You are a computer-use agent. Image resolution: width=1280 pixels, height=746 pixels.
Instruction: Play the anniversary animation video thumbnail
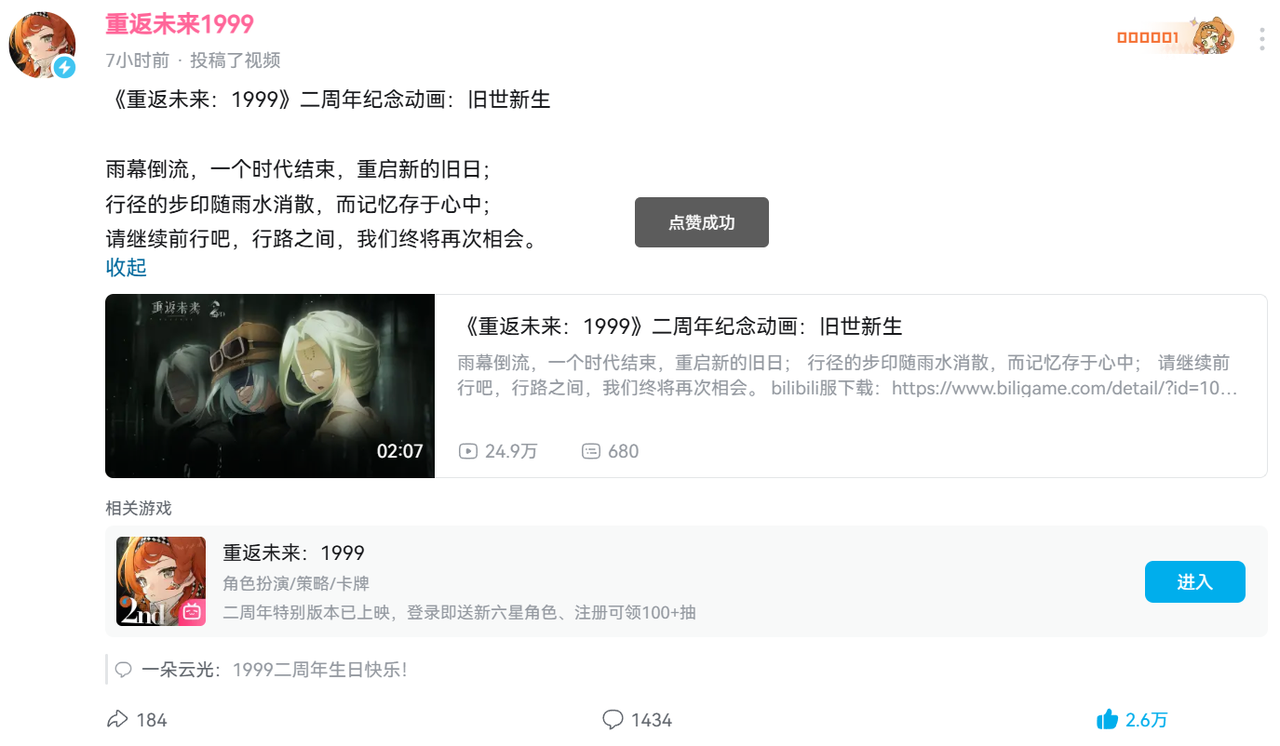point(270,385)
